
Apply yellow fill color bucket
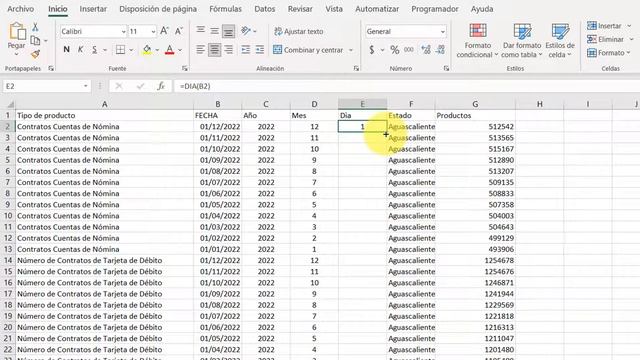pos(147,50)
